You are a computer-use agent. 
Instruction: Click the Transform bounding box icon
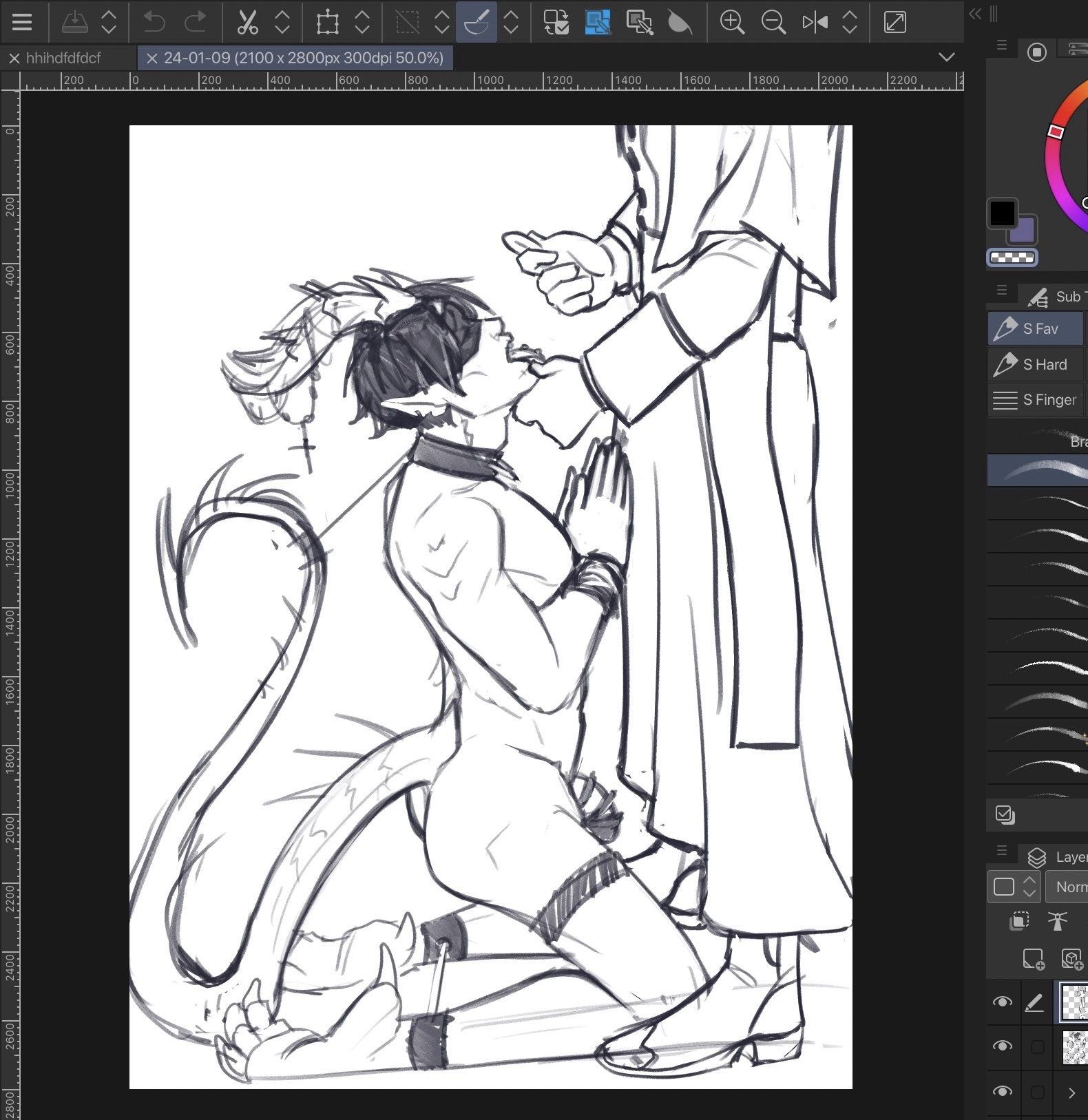[x=327, y=22]
